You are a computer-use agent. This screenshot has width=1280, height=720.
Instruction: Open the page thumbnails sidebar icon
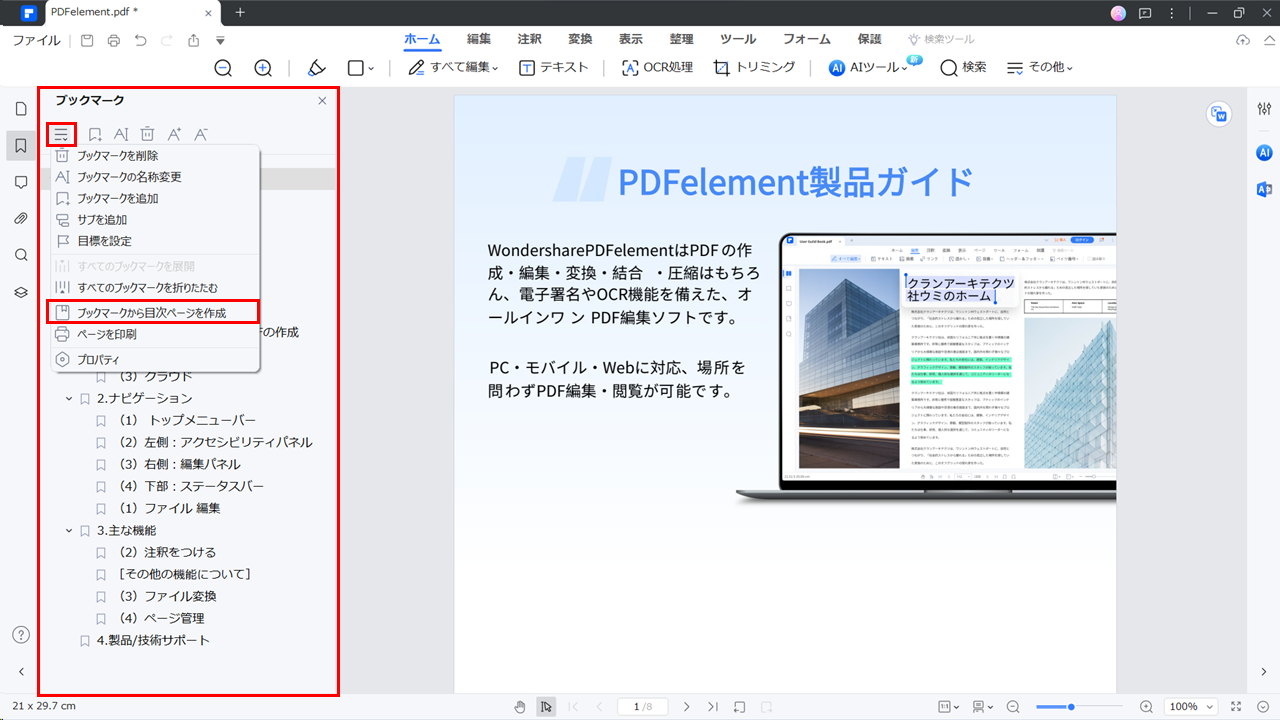point(20,109)
